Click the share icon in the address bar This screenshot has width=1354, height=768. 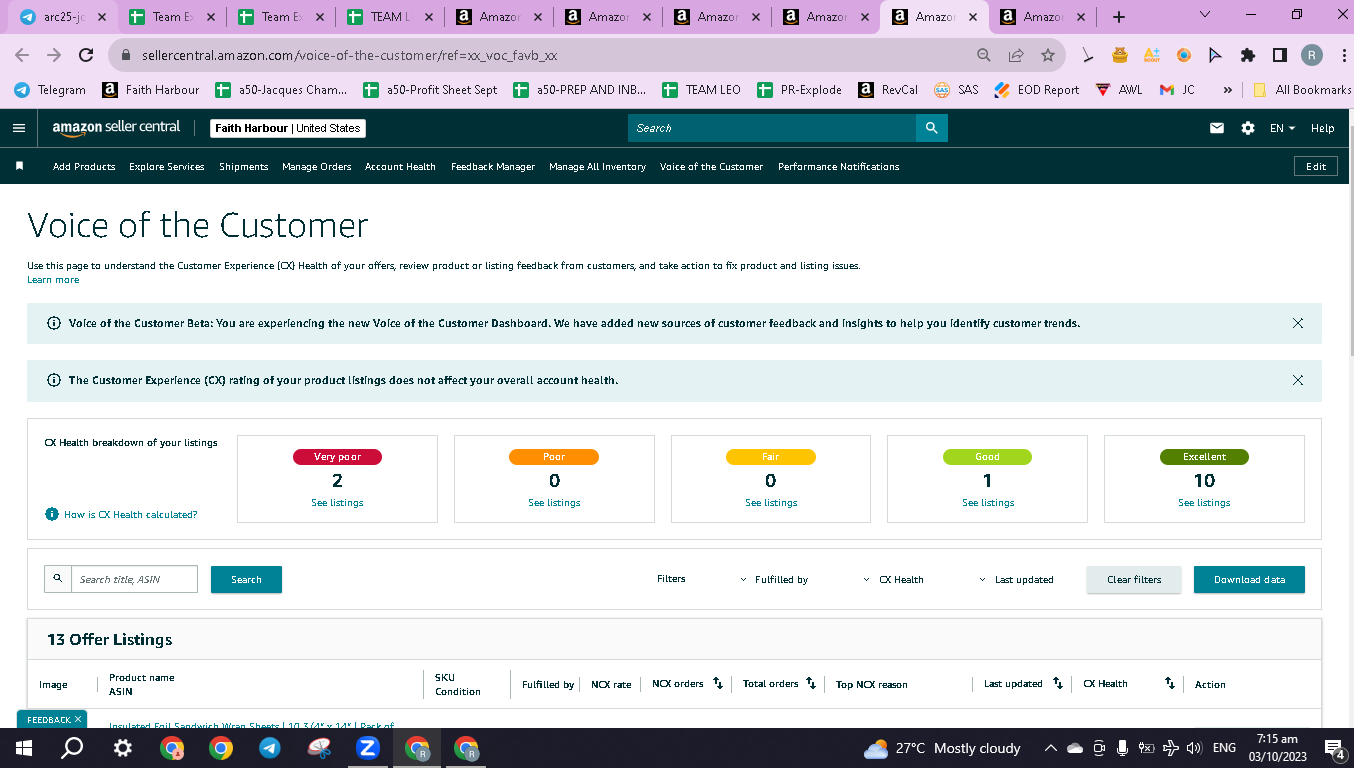tap(1016, 55)
